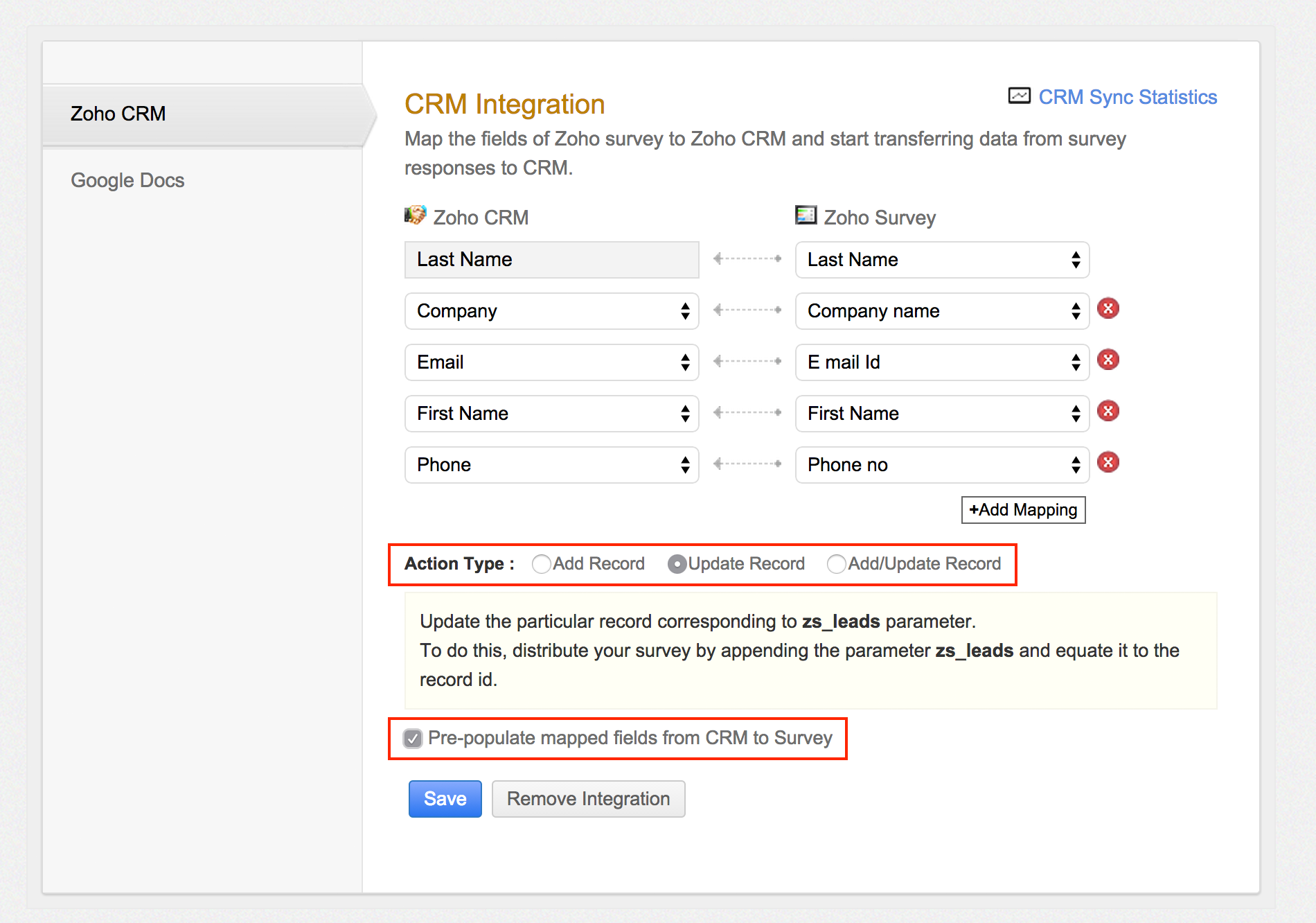
Task: Open the Company CRM field dropdown
Action: pyautogui.click(x=551, y=311)
